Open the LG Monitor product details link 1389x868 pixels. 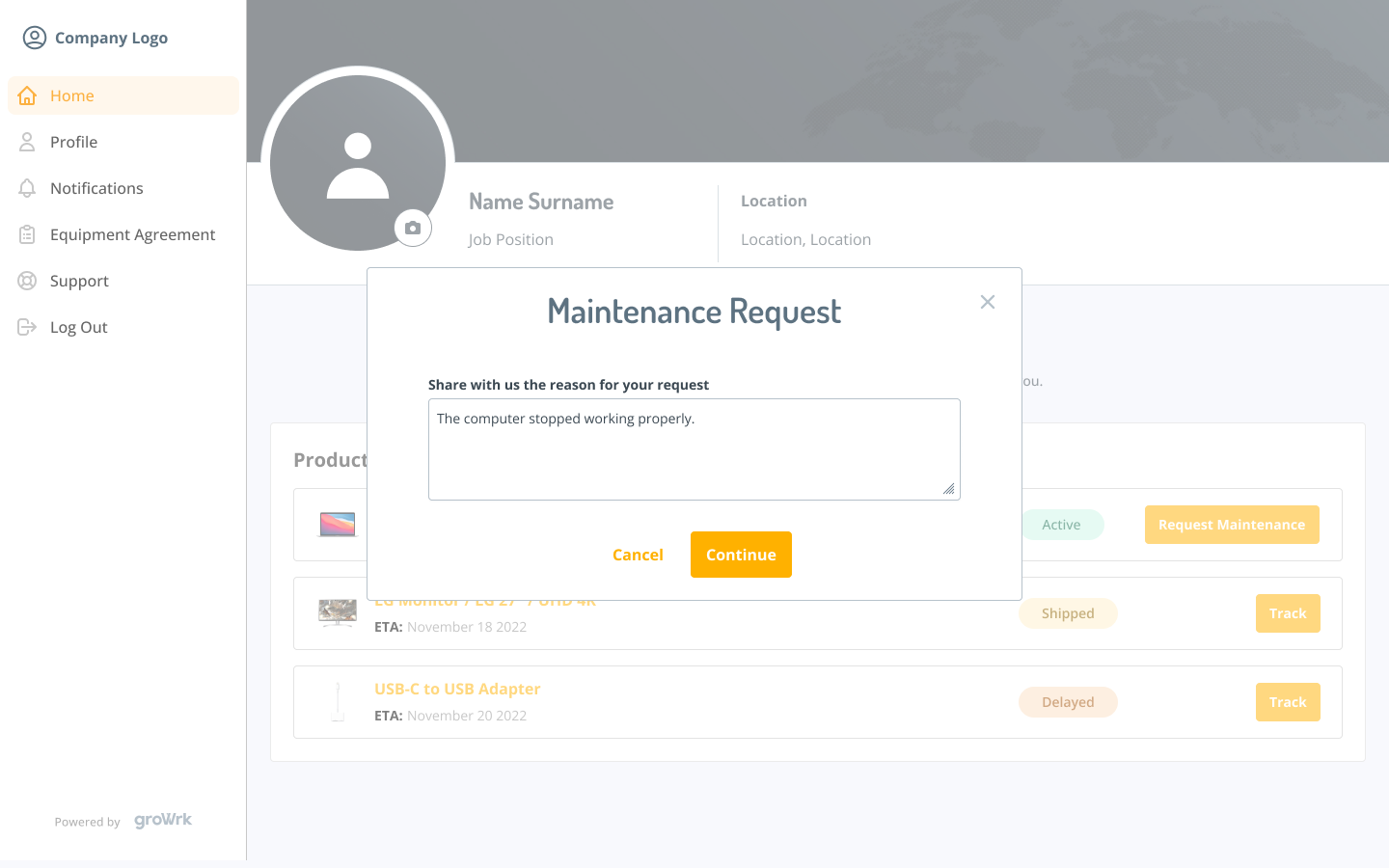tap(484, 600)
